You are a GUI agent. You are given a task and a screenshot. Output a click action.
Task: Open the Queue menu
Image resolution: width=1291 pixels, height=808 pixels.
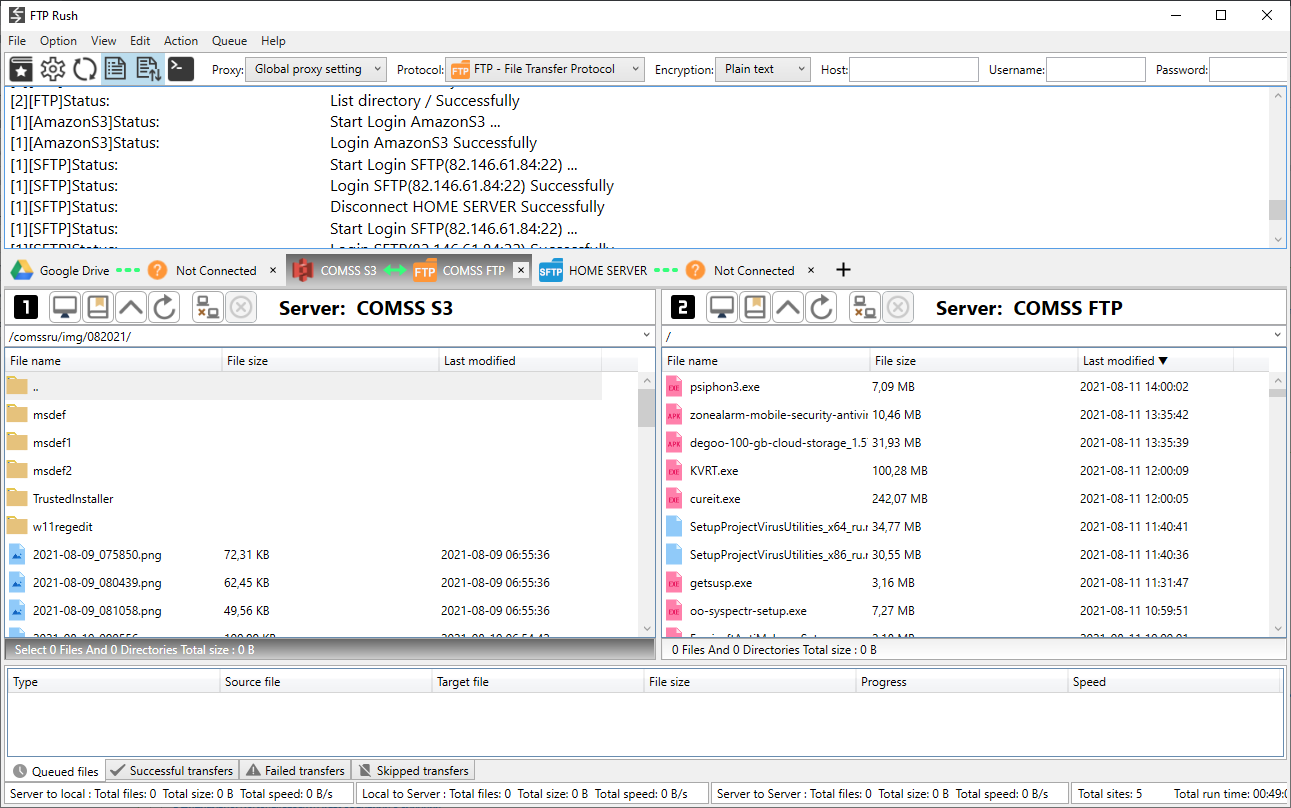[x=229, y=41]
